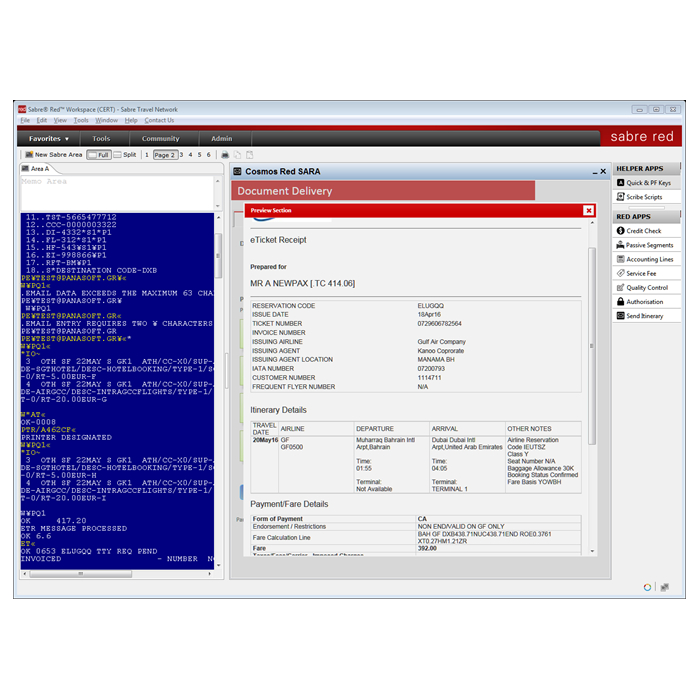This screenshot has width=700, height=700.
Task: Expand the Favorites dropdown
Action: click(x=49, y=139)
